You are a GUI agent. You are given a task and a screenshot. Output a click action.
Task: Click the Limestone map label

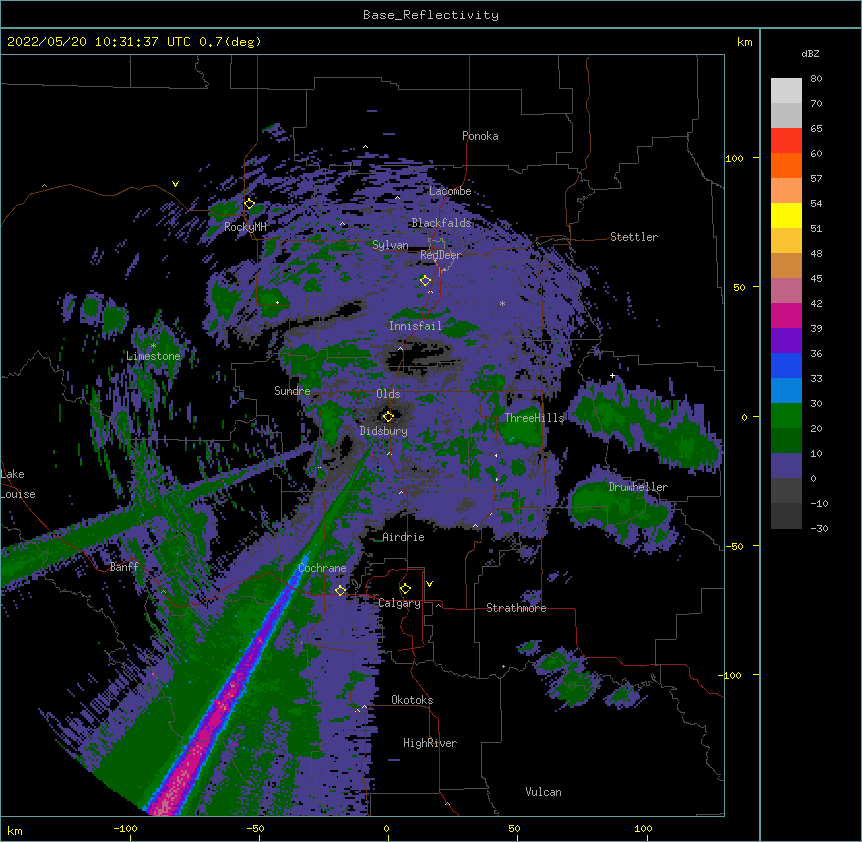click(x=153, y=356)
